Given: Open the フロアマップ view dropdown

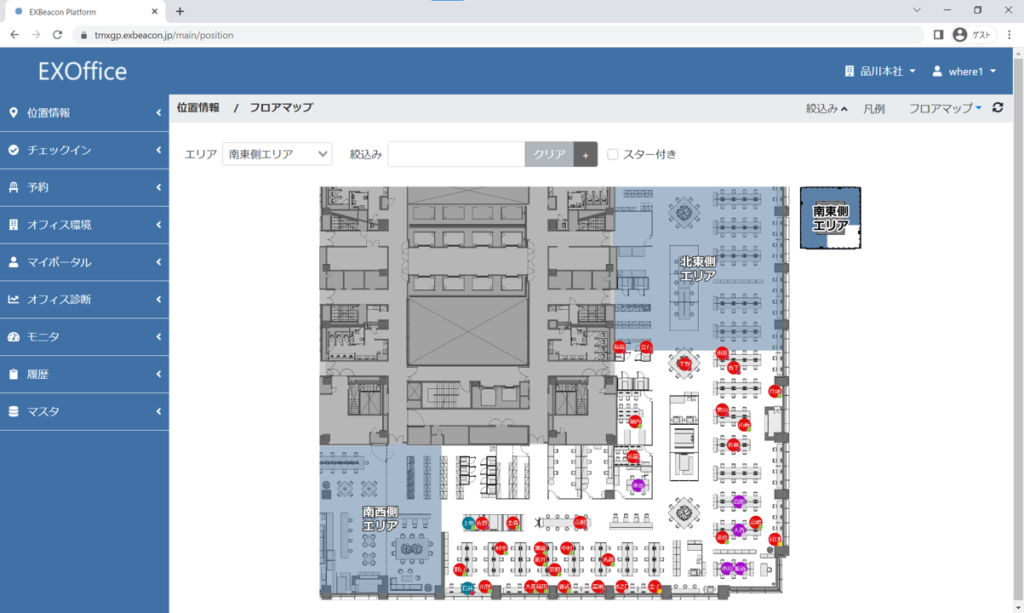Looking at the screenshot, I should tap(945, 108).
